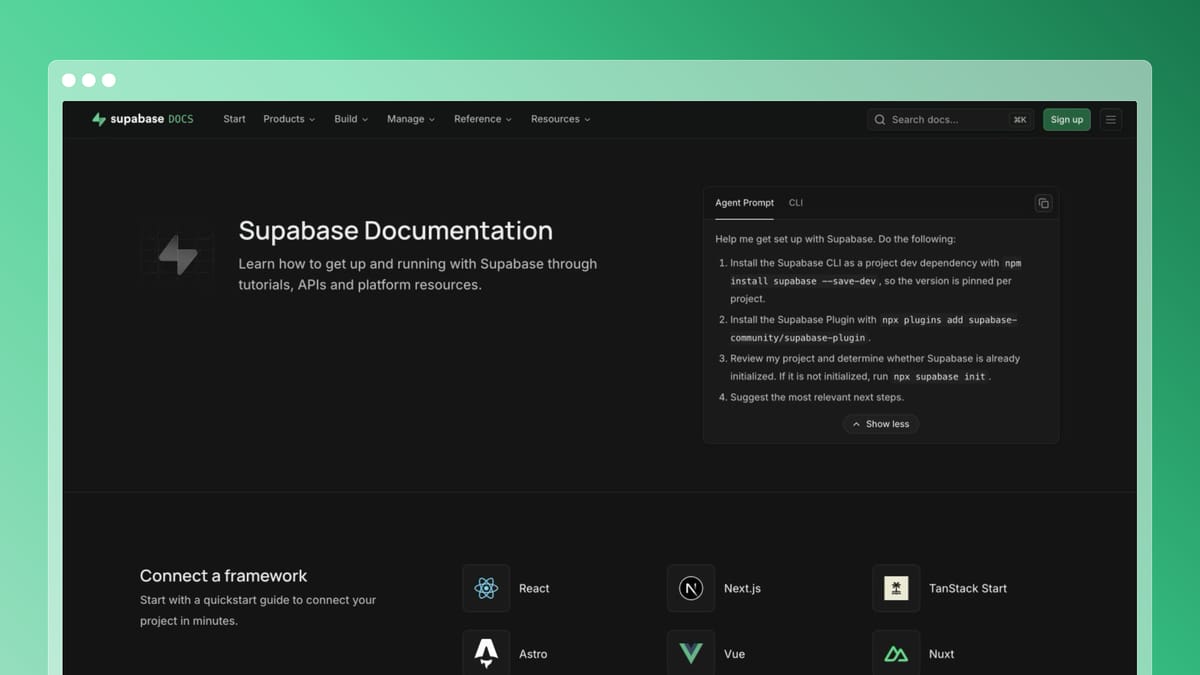1200x675 pixels.
Task: Open the Vue quickstart link
Action: 734,654
